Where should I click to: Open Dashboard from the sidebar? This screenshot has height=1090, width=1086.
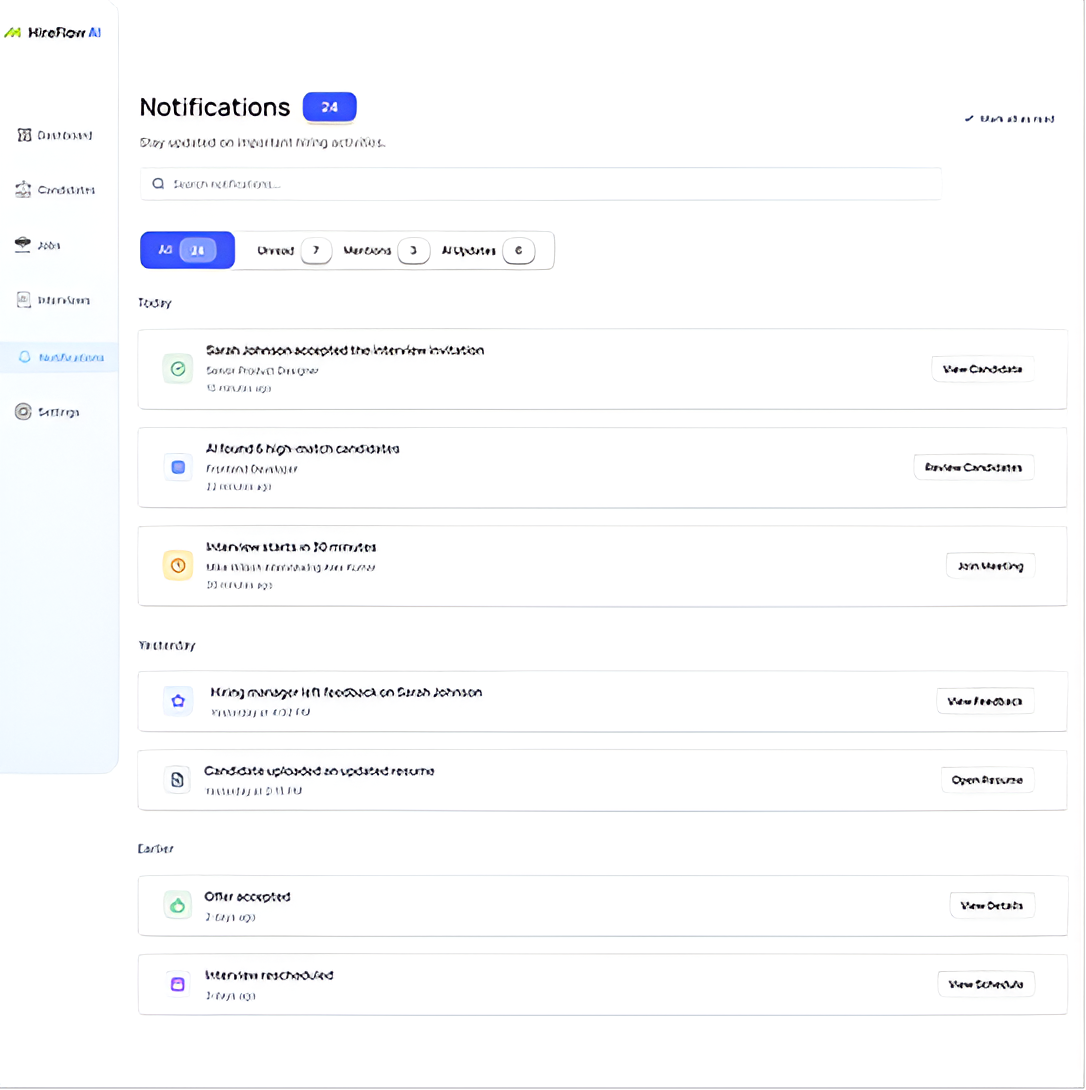(x=55, y=135)
